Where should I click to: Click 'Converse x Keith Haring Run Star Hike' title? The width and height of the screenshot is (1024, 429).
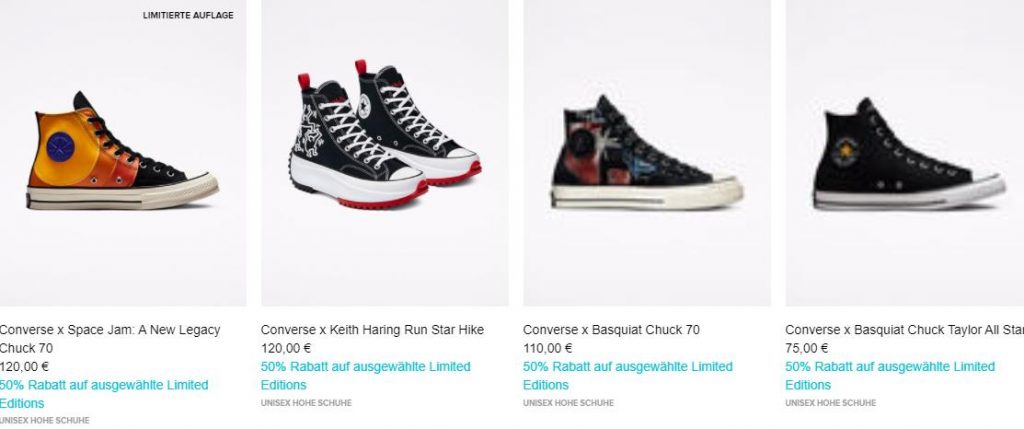click(372, 330)
